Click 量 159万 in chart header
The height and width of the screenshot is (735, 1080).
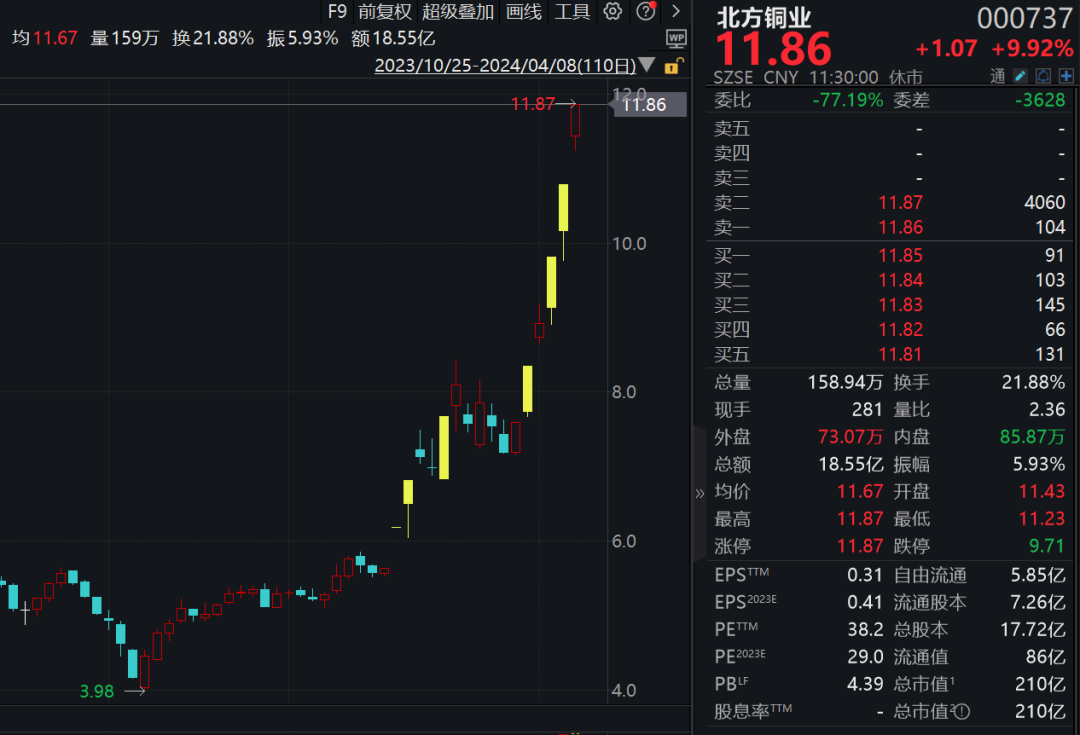click(125, 39)
